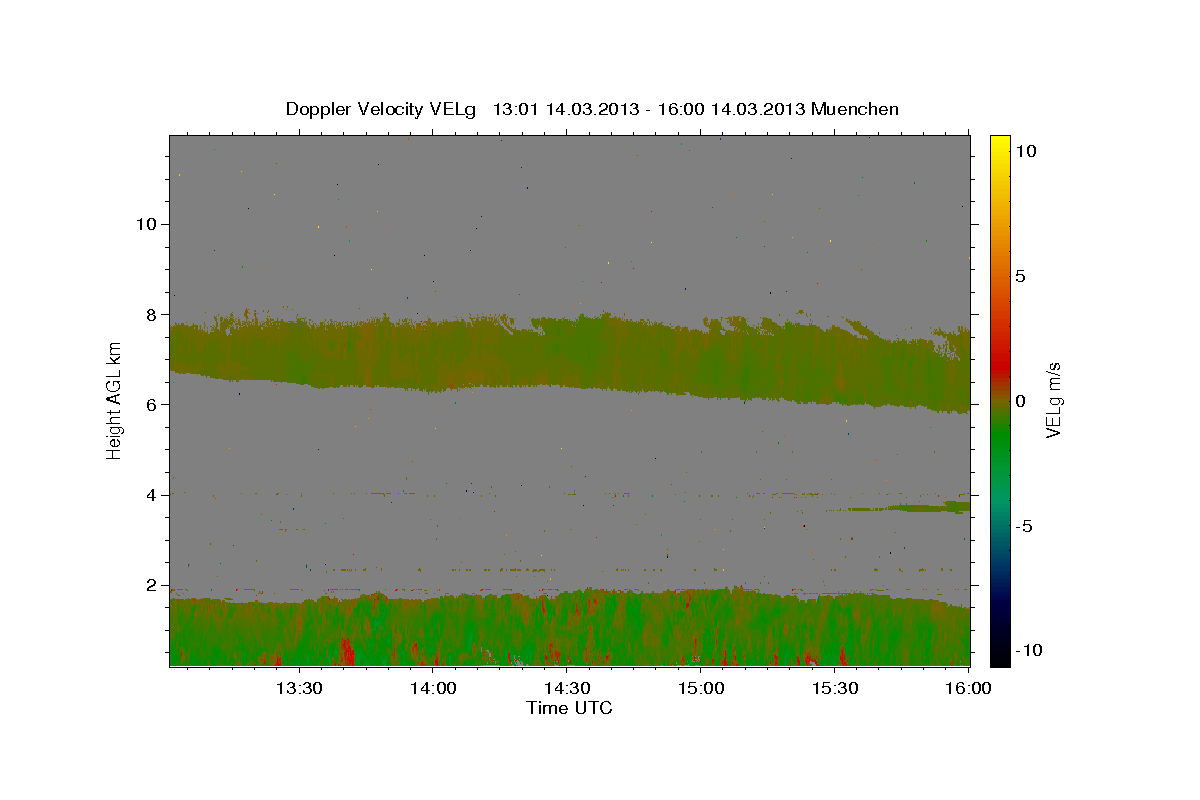This screenshot has height=800, width=1200.
Task: Click the red velocity patch near 13:40 at surface
Action: click(x=347, y=651)
